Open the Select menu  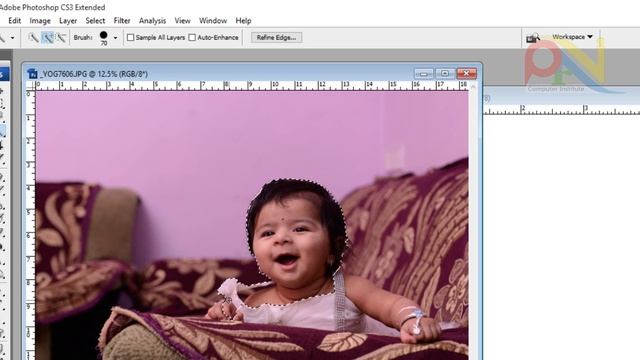point(95,21)
